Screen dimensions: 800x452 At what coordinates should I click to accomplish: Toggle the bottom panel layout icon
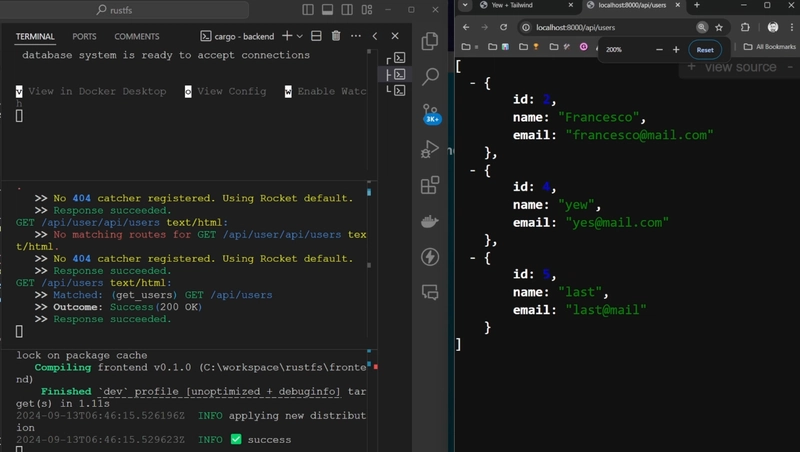(x=328, y=10)
